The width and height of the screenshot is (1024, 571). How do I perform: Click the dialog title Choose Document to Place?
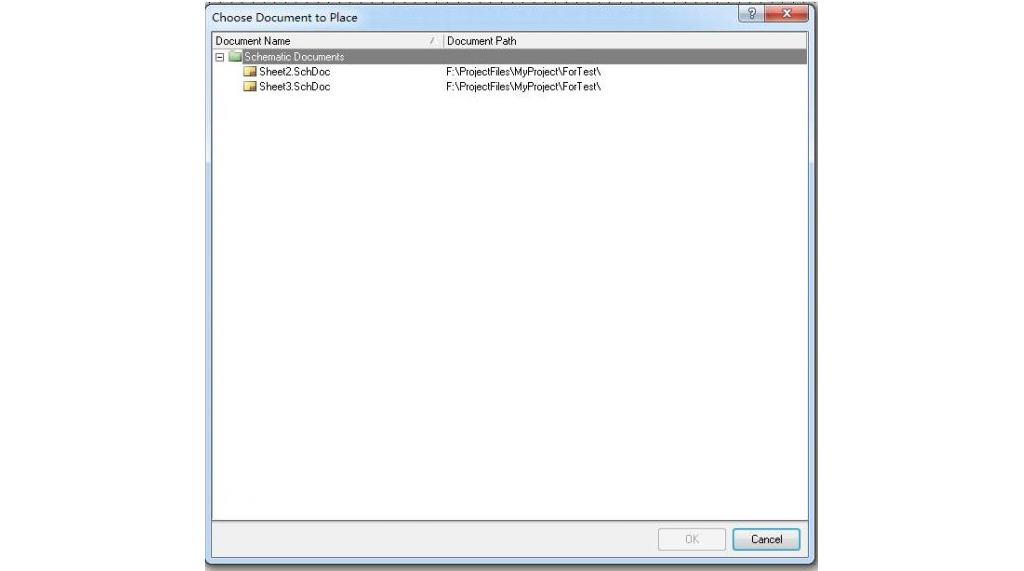click(x=285, y=18)
